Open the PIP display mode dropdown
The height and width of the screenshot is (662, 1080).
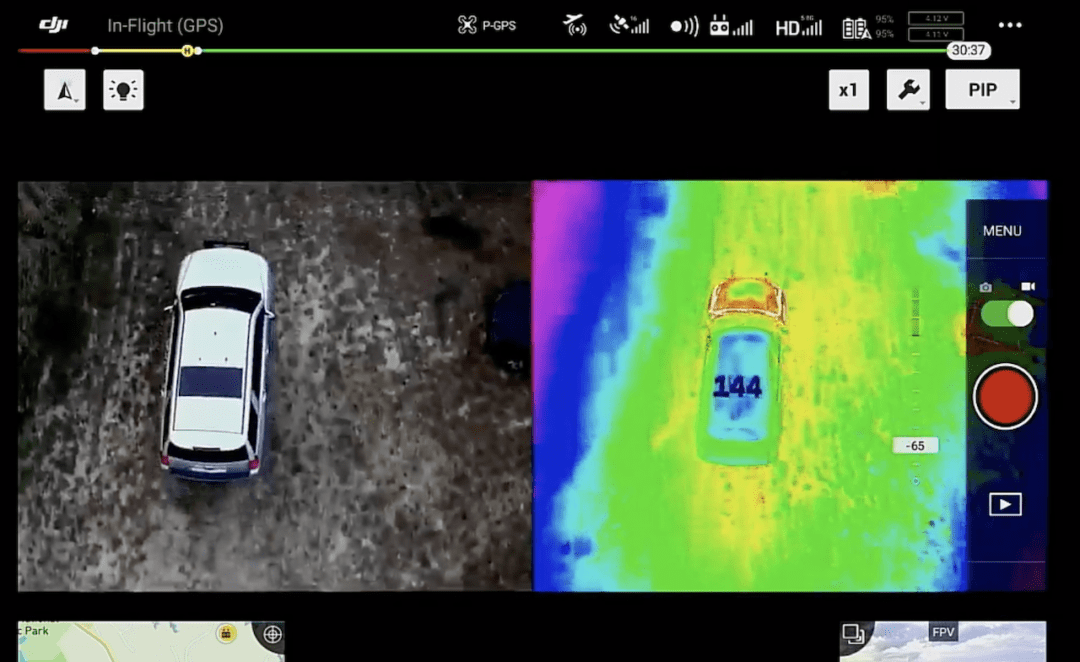pos(982,88)
